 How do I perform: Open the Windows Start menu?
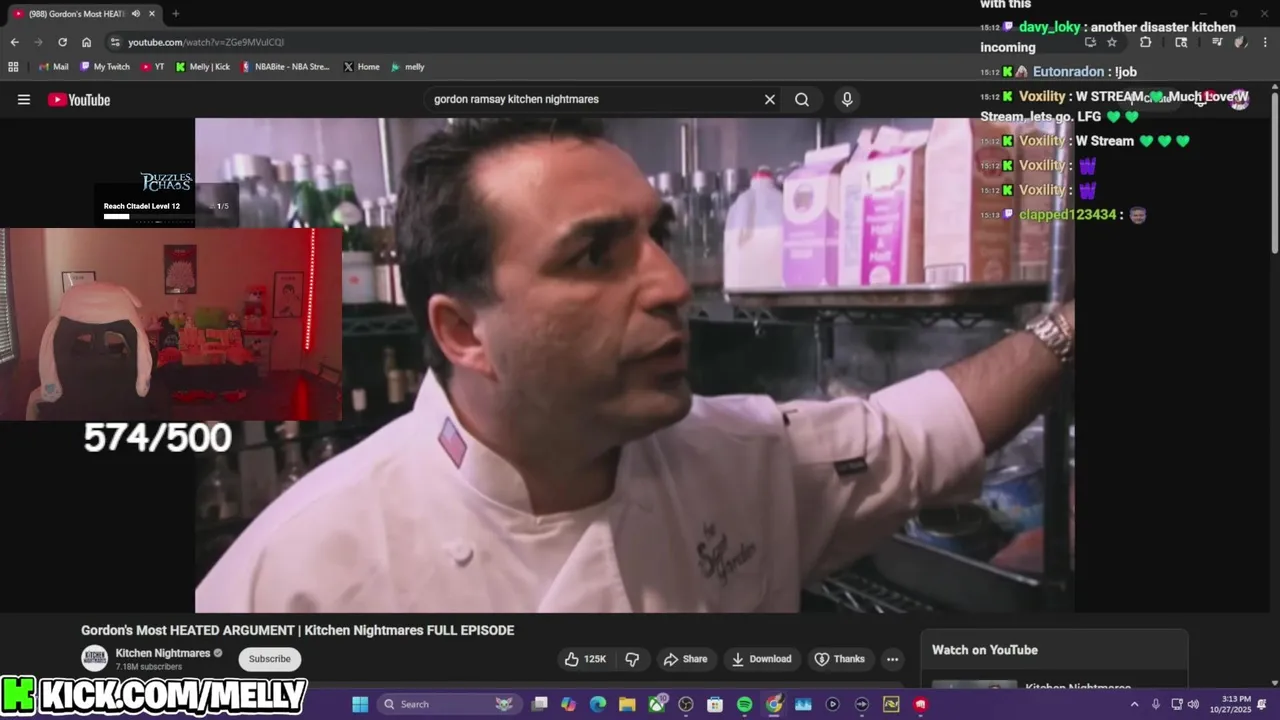click(x=360, y=704)
